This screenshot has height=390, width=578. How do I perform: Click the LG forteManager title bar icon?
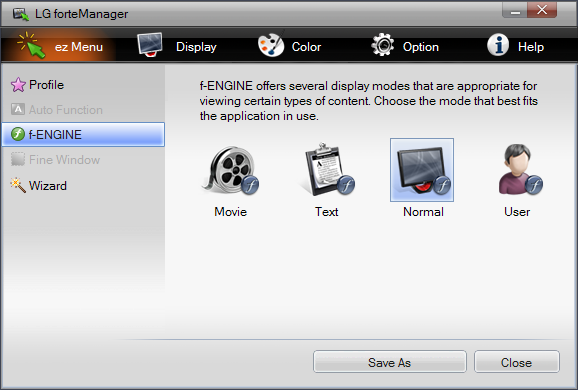tap(21, 14)
